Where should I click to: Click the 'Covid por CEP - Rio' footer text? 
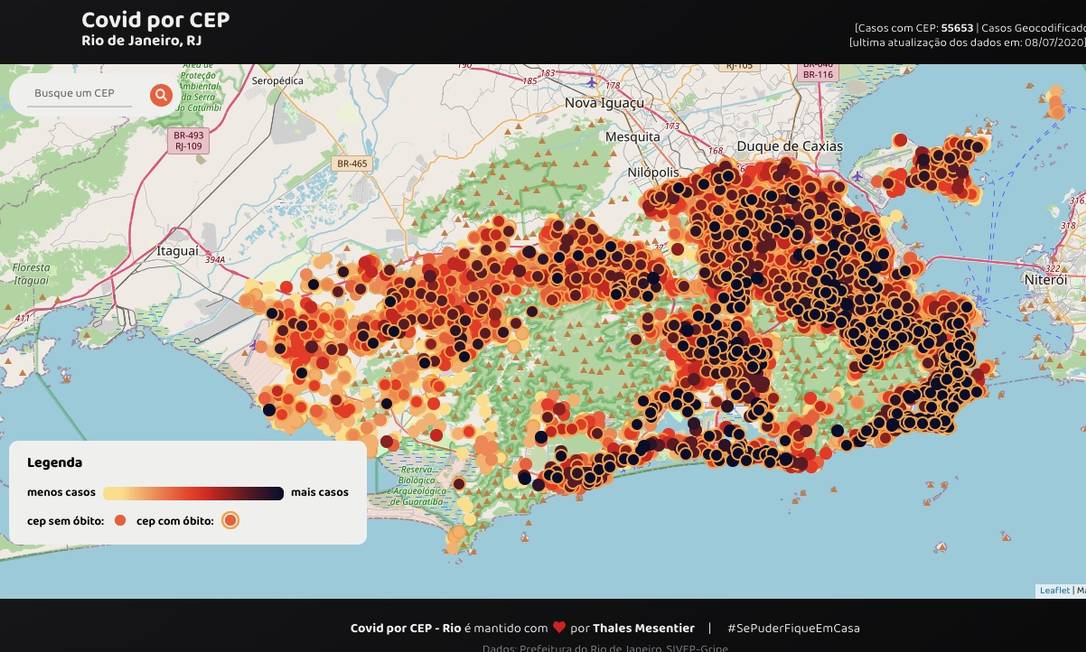405,628
